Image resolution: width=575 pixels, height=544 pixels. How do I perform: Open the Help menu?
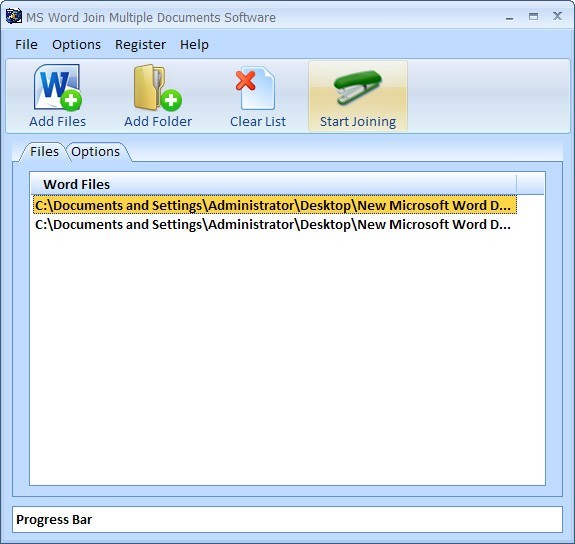(x=194, y=44)
